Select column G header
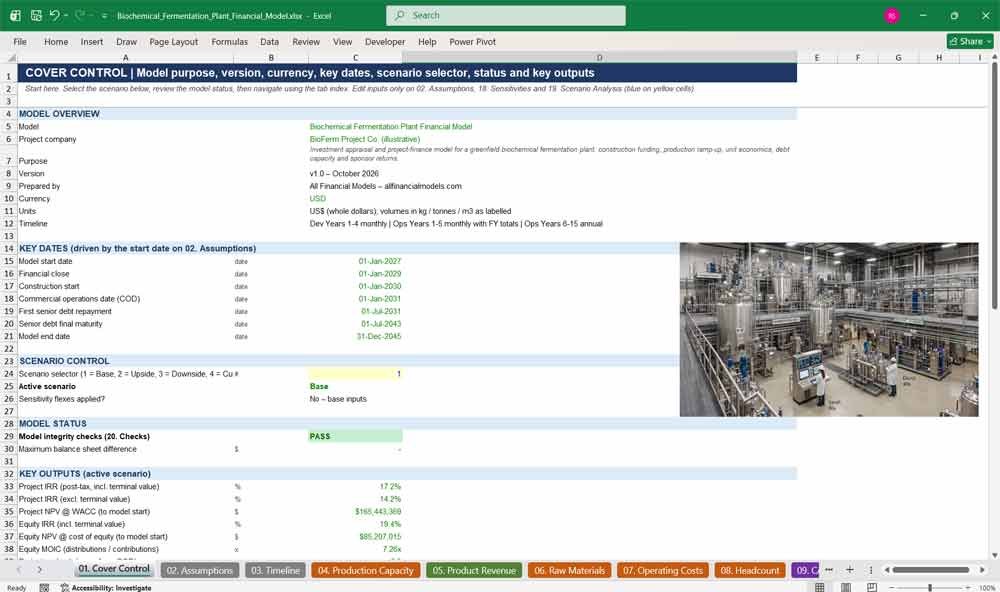This screenshot has height=592, width=1000. click(899, 57)
